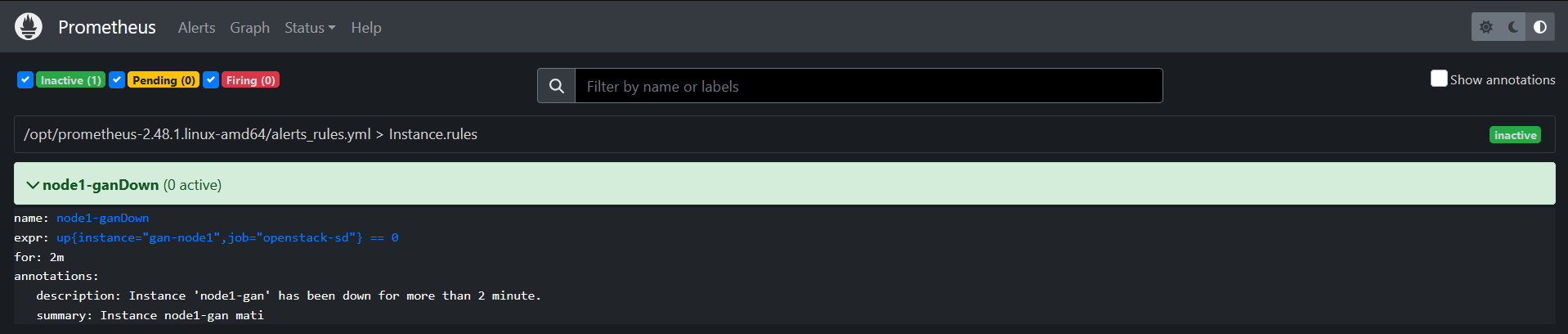This screenshot has width=1568, height=334.
Task: Open the Status dropdown menu
Action: tap(309, 28)
